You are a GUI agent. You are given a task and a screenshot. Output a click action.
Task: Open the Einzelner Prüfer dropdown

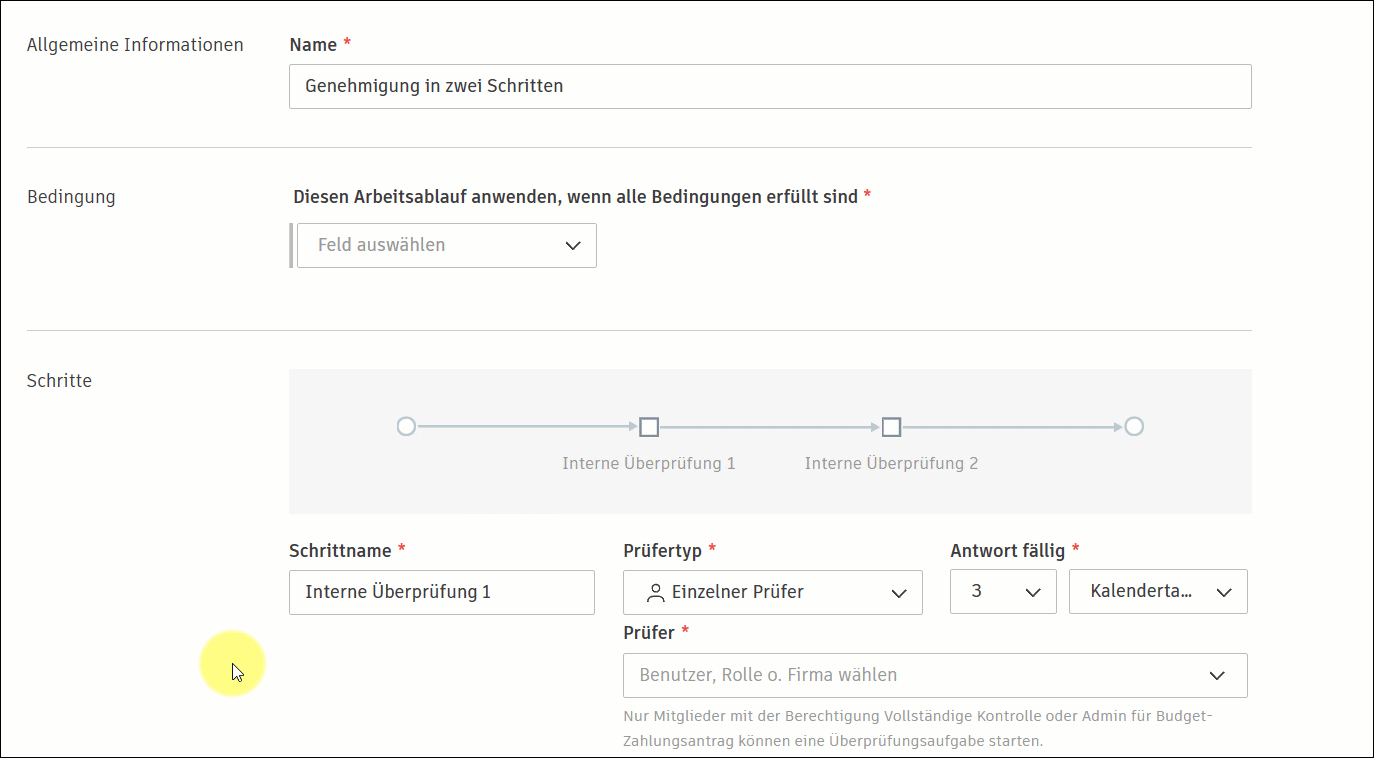point(772,592)
